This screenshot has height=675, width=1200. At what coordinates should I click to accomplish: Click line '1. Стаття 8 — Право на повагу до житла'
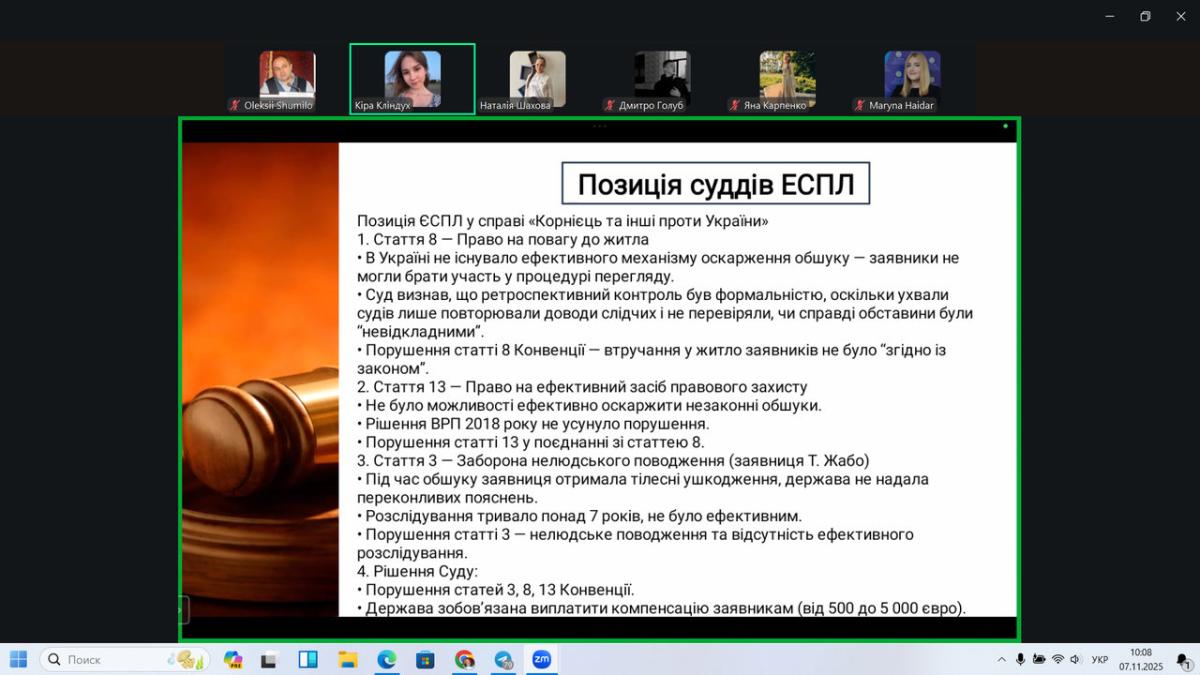[x=503, y=239]
